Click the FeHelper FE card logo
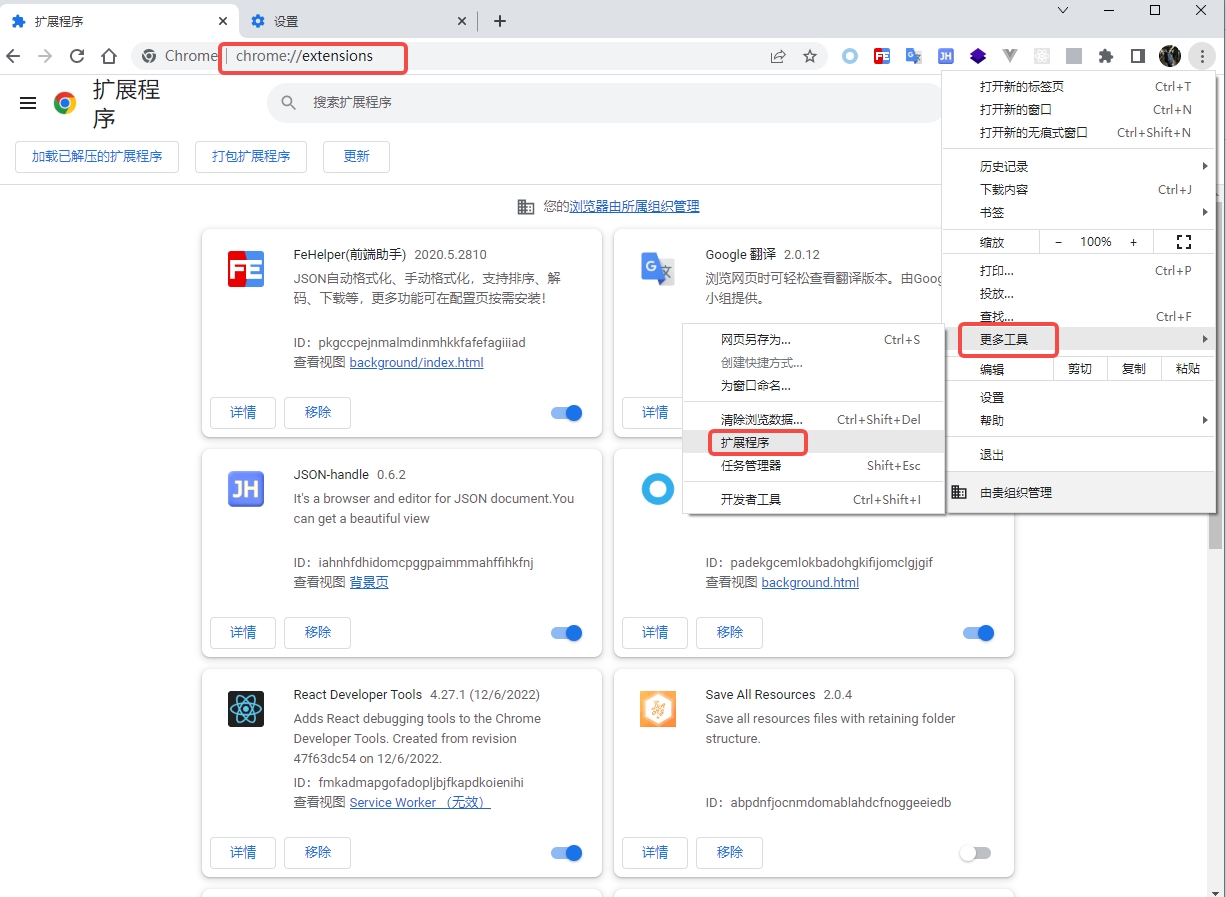 tap(246, 269)
